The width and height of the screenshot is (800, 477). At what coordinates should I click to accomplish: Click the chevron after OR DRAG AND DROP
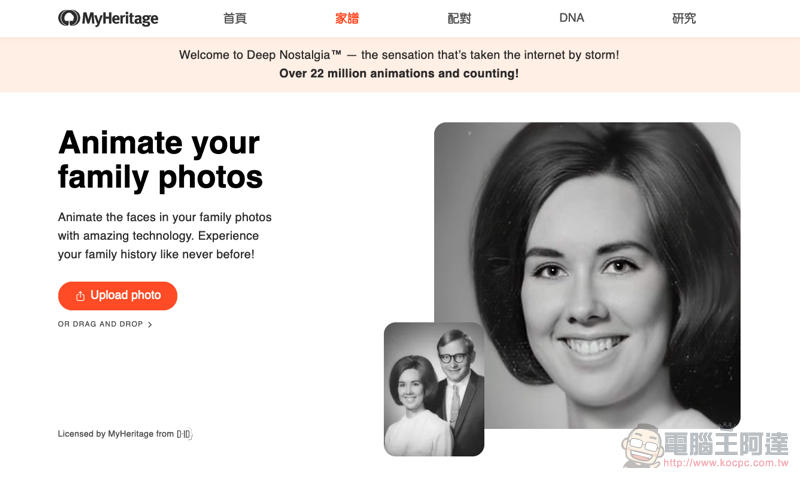tap(150, 324)
